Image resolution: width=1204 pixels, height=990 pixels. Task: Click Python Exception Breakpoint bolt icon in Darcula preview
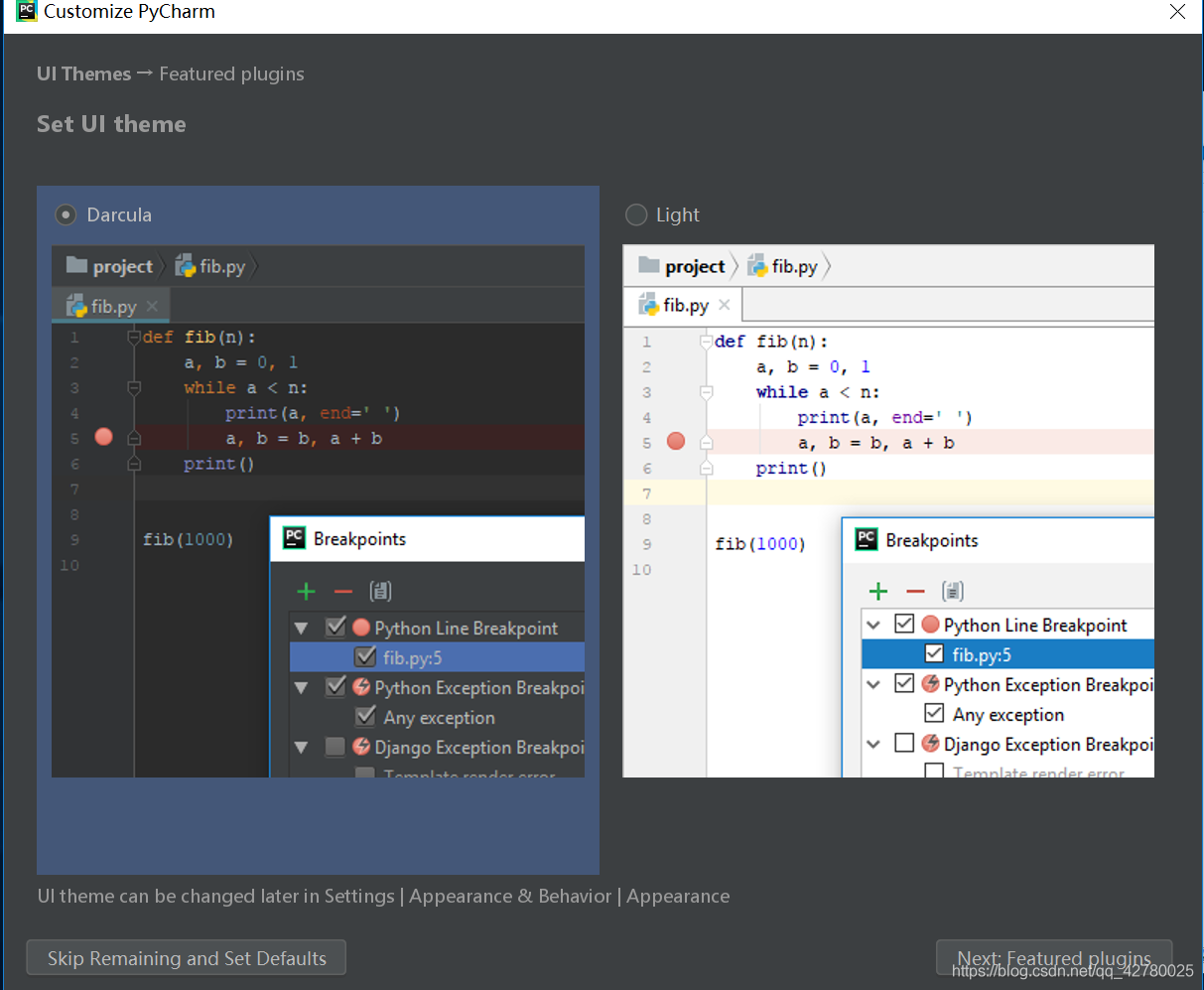(x=361, y=687)
